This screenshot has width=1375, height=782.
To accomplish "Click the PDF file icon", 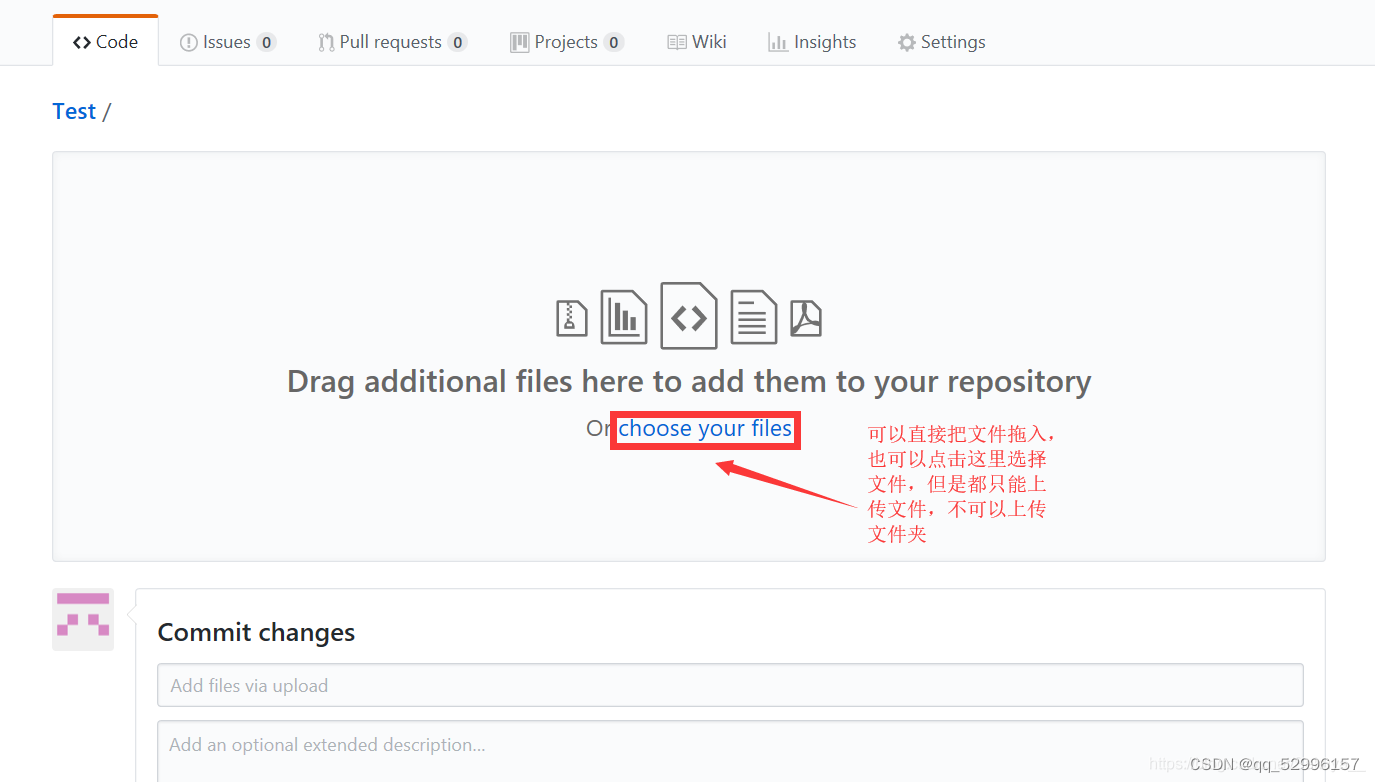I will 806,318.
